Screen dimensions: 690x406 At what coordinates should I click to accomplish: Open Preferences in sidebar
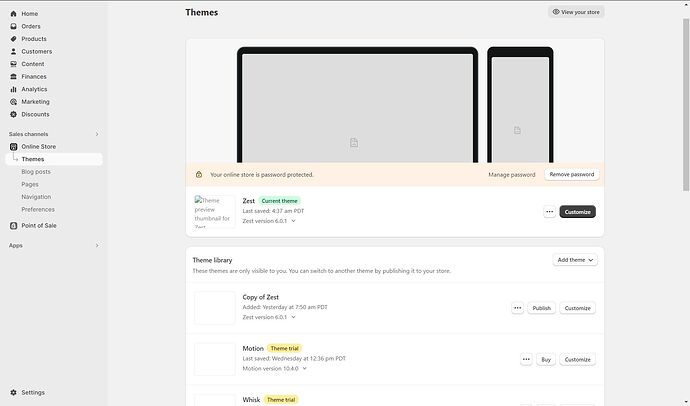tap(38, 209)
